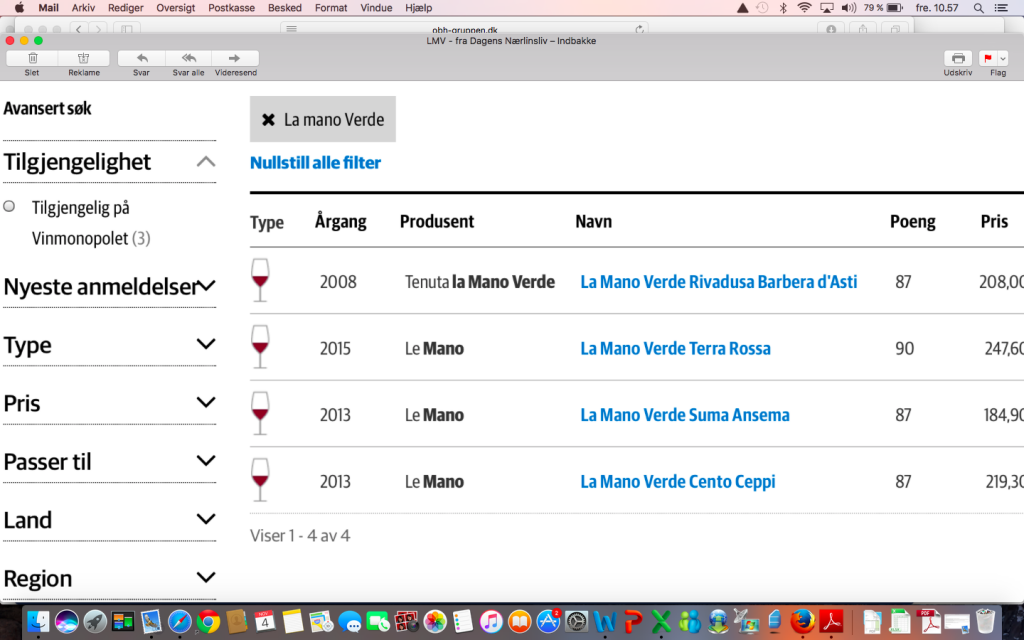1024x640 pixels.
Task: Open the Hjælp menu
Action: [419, 8]
